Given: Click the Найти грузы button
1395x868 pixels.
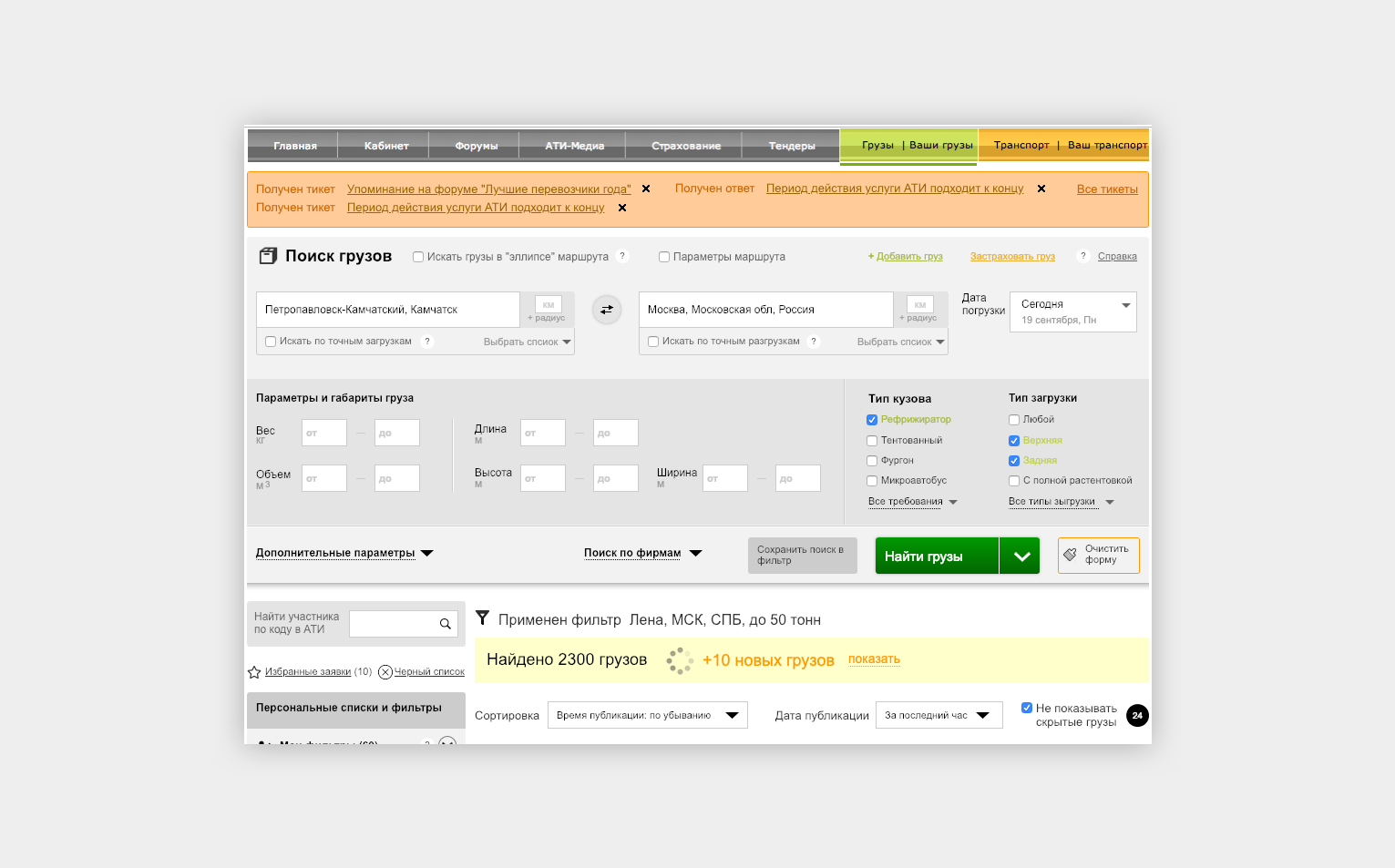Looking at the screenshot, I should point(937,556).
